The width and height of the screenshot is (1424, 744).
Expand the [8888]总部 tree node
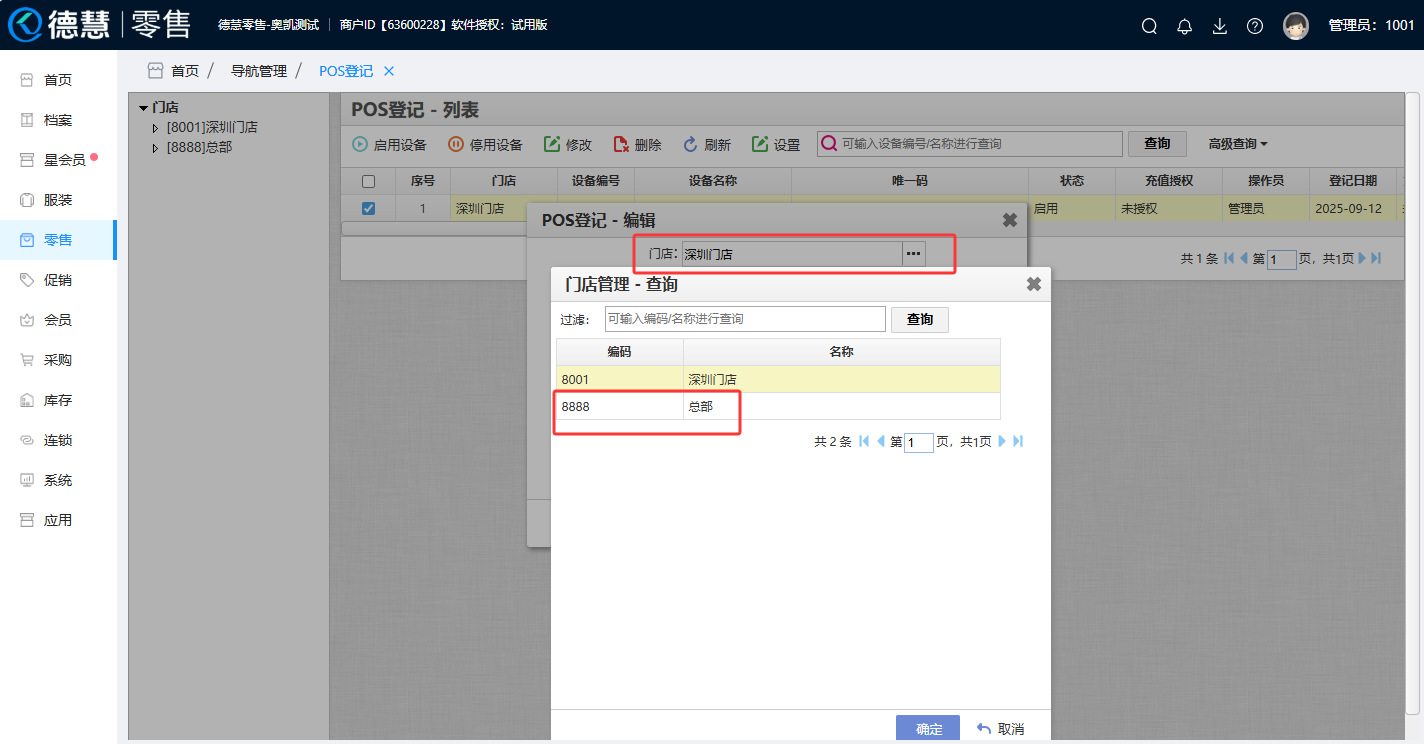[155, 148]
